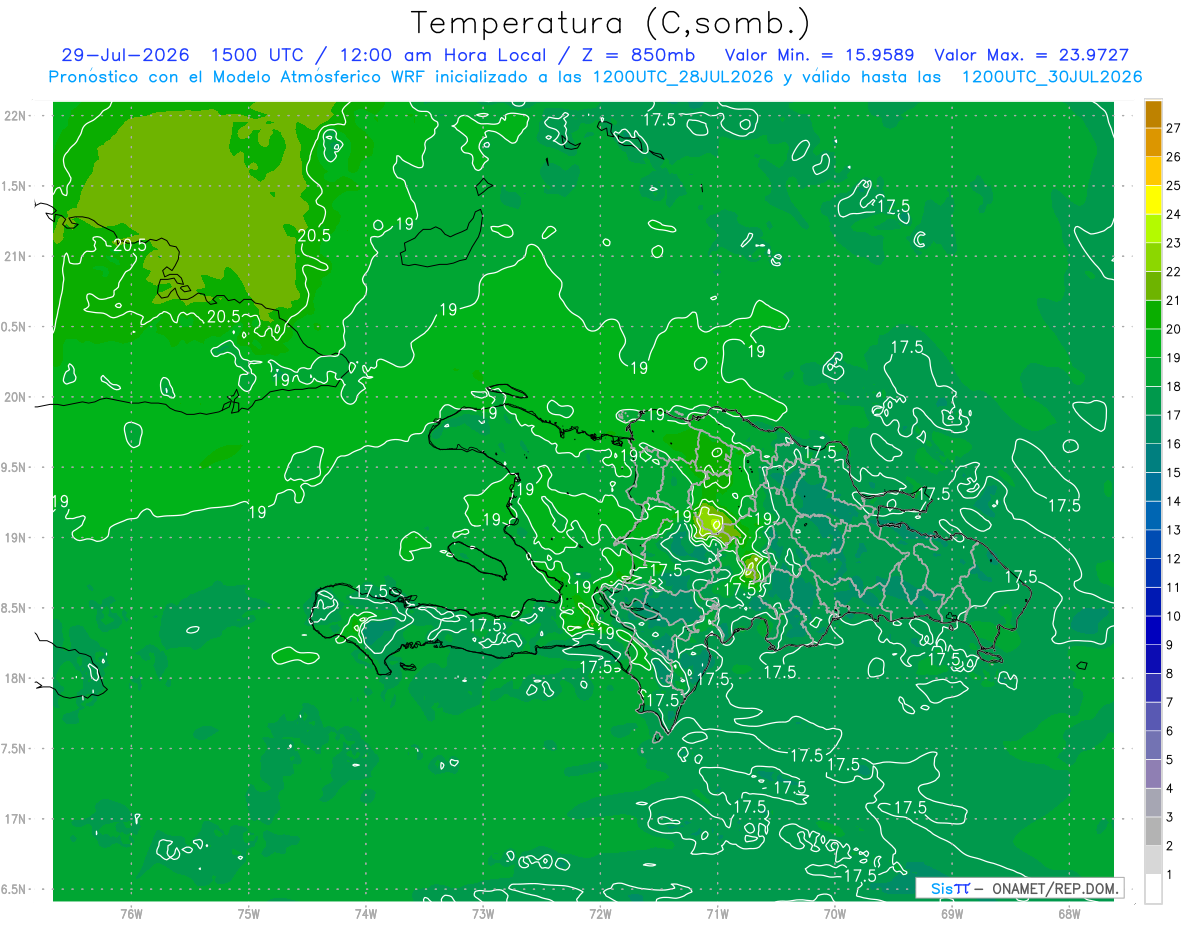Click legend scale value 22
This screenshot has height=927, width=1200.
coord(1173,271)
